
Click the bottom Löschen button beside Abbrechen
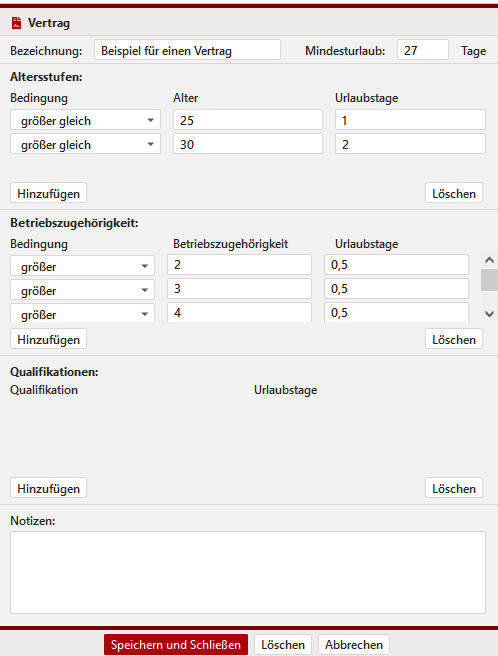283,645
